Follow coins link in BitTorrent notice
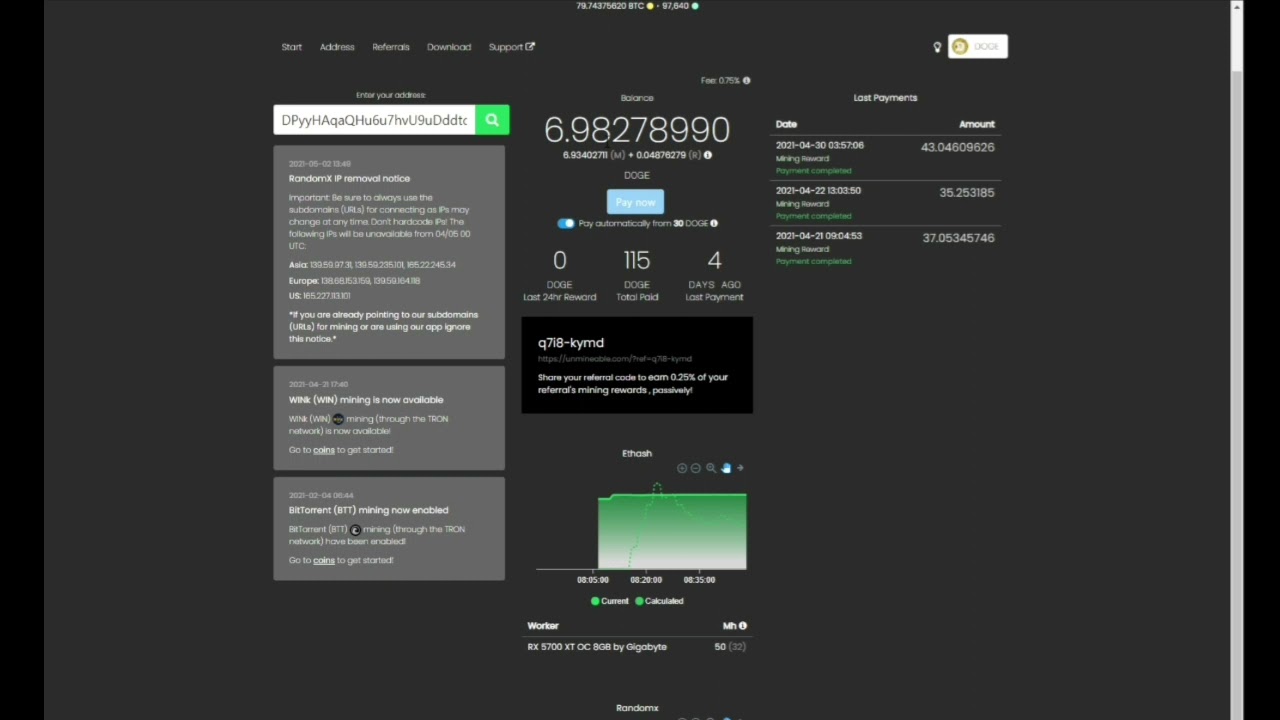Viewport: 1280px width, 720px height. pos(324,560)
